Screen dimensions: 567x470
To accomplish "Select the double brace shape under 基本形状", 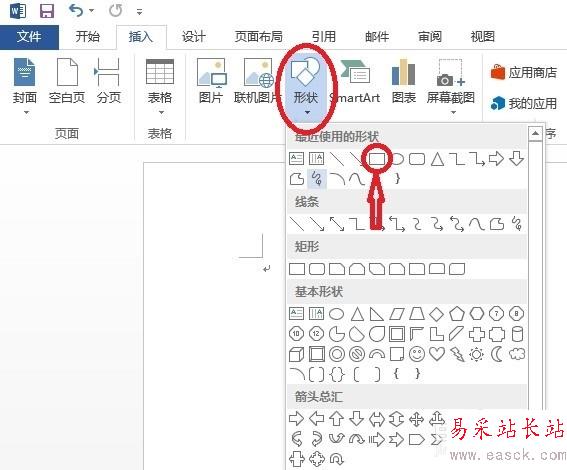I will [x=337, y=374].
